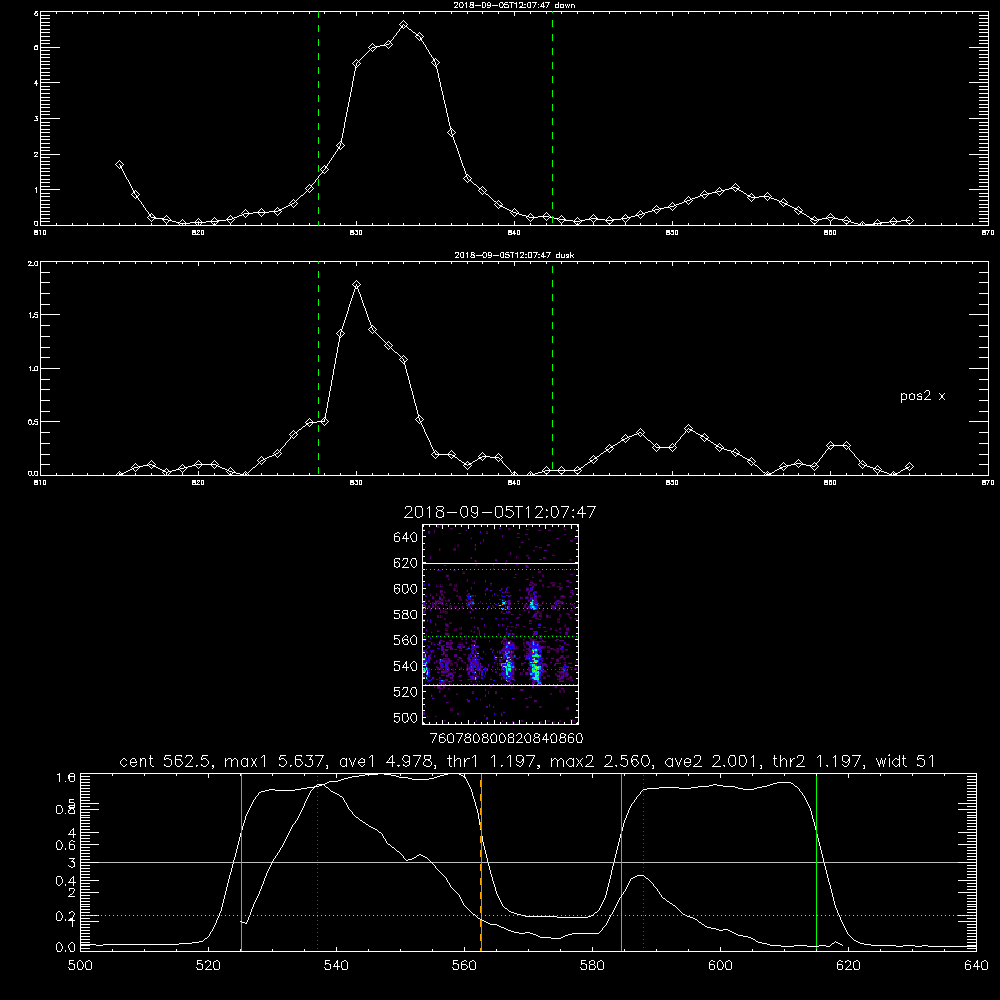Click the '2018-09-05T12:07:47 dusk' plot title

pyautogui.click(x=514, y=255)
